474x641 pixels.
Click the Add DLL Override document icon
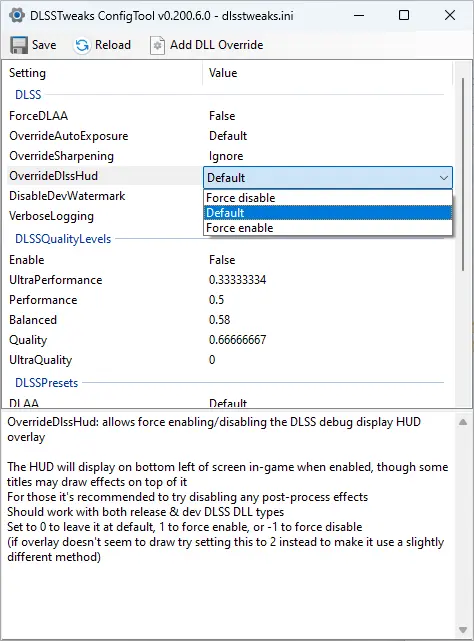tap(157, 45)
